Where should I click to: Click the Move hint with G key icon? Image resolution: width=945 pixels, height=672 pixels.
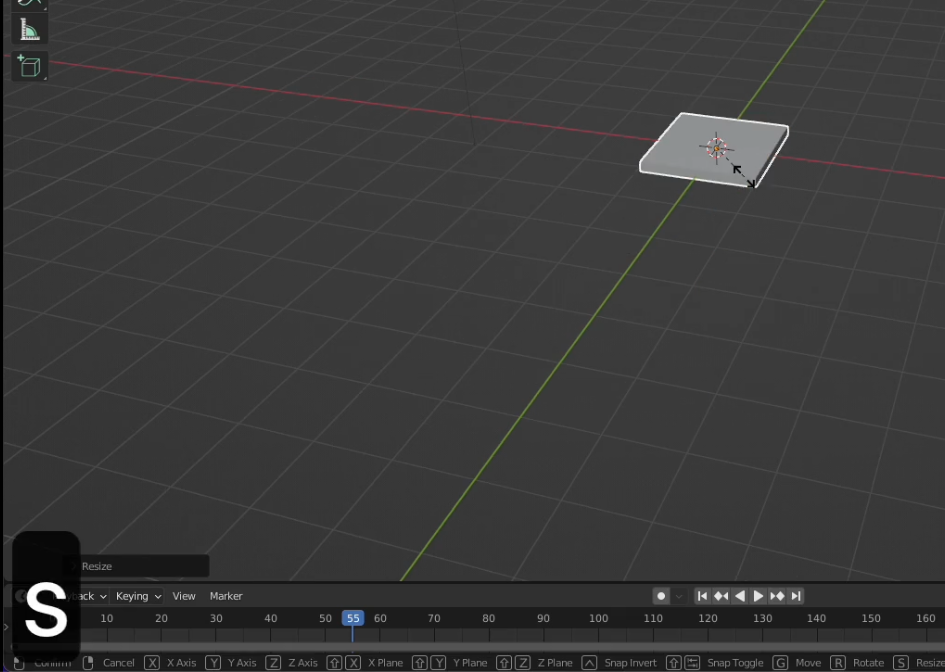pos(808,663)
